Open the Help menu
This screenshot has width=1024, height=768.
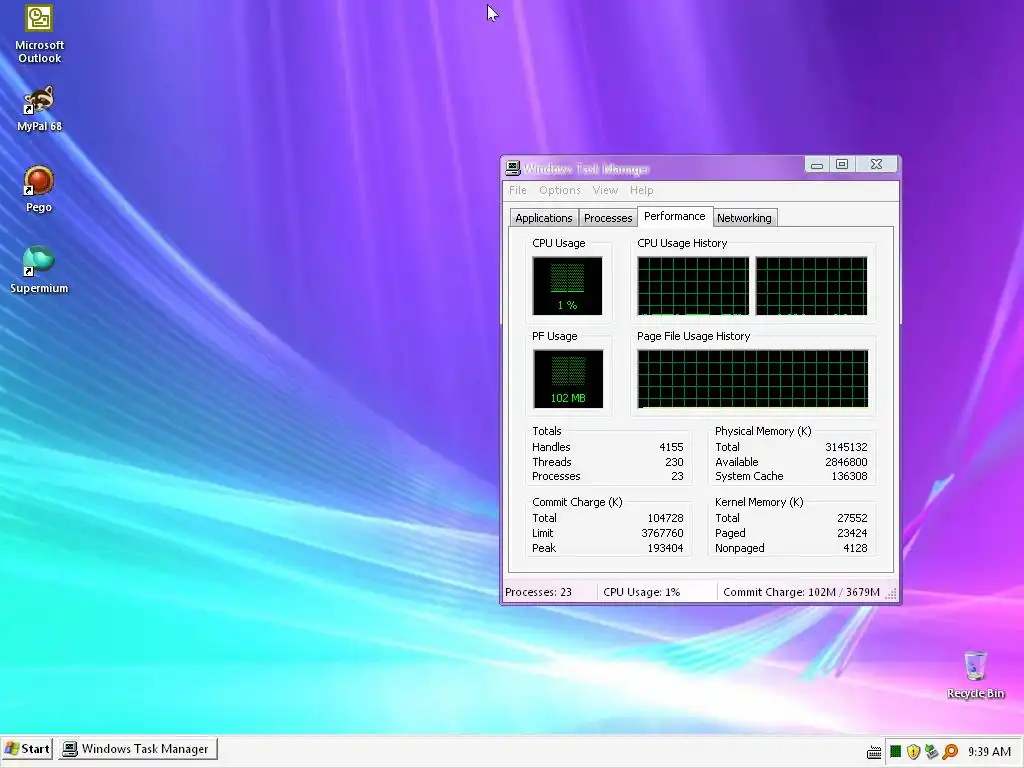pos(641,190)
